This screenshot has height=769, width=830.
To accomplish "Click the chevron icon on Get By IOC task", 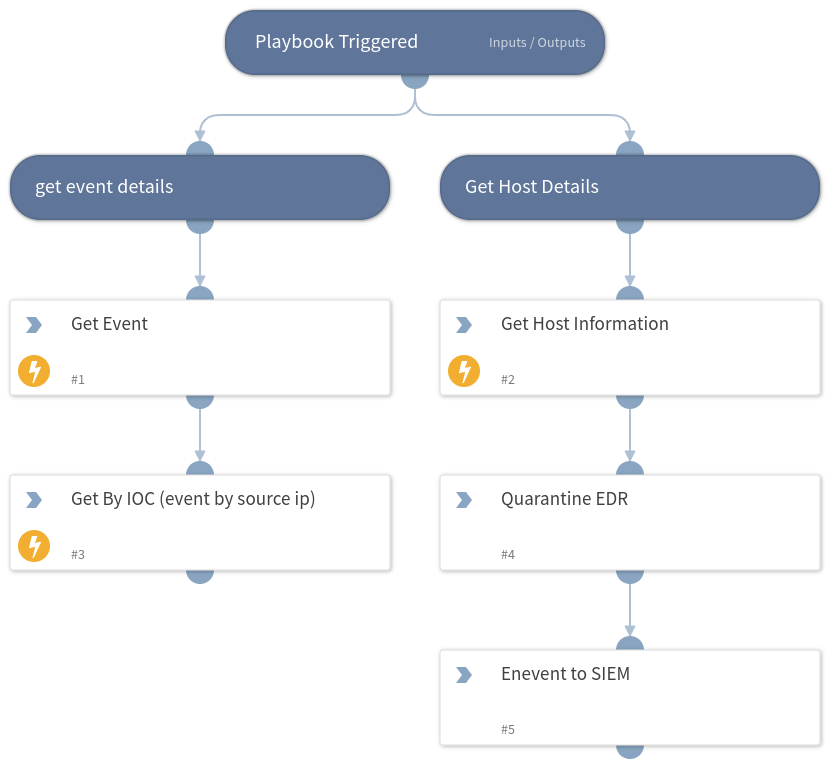I will [x=34, y=500].
